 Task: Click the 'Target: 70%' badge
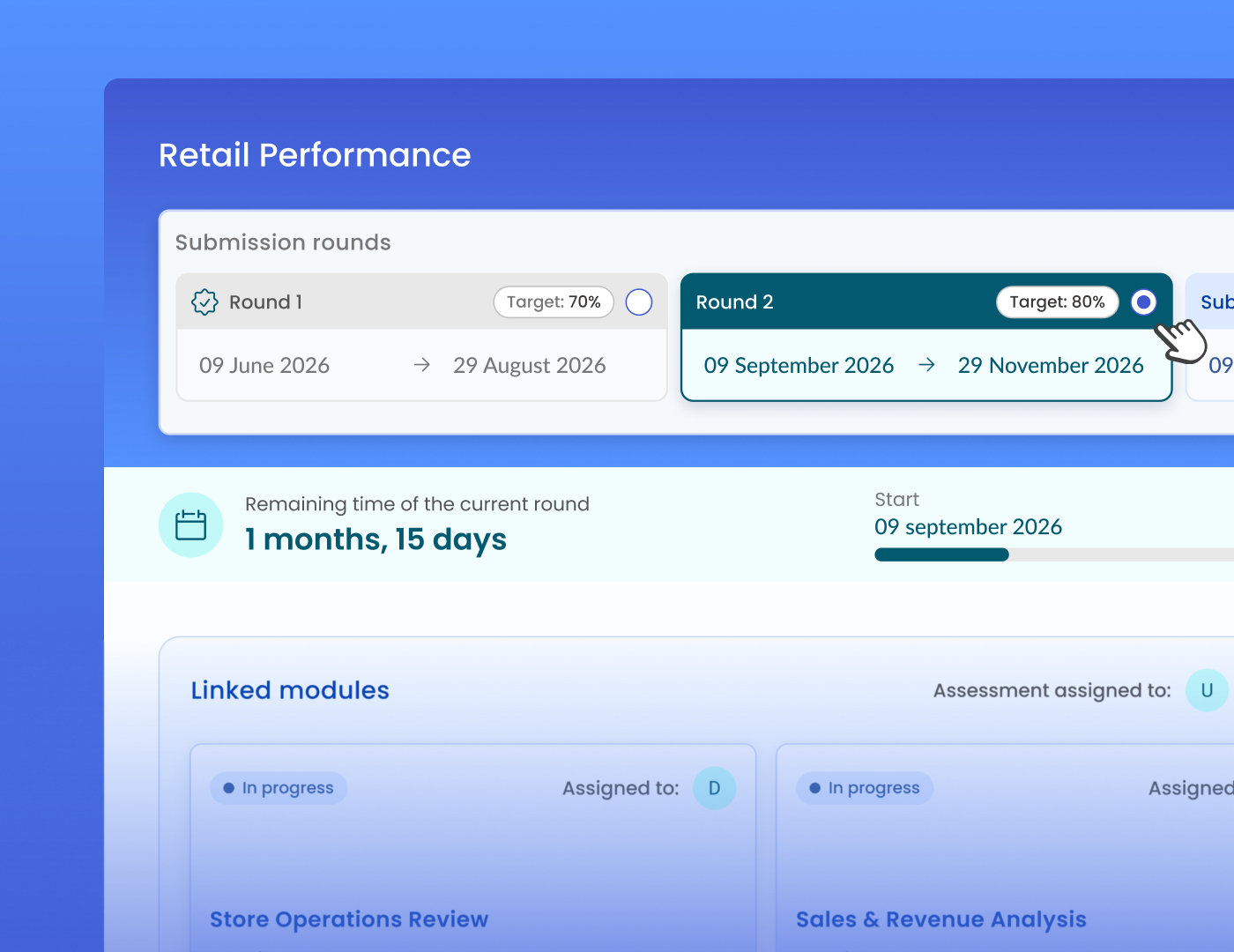(554, 302)
